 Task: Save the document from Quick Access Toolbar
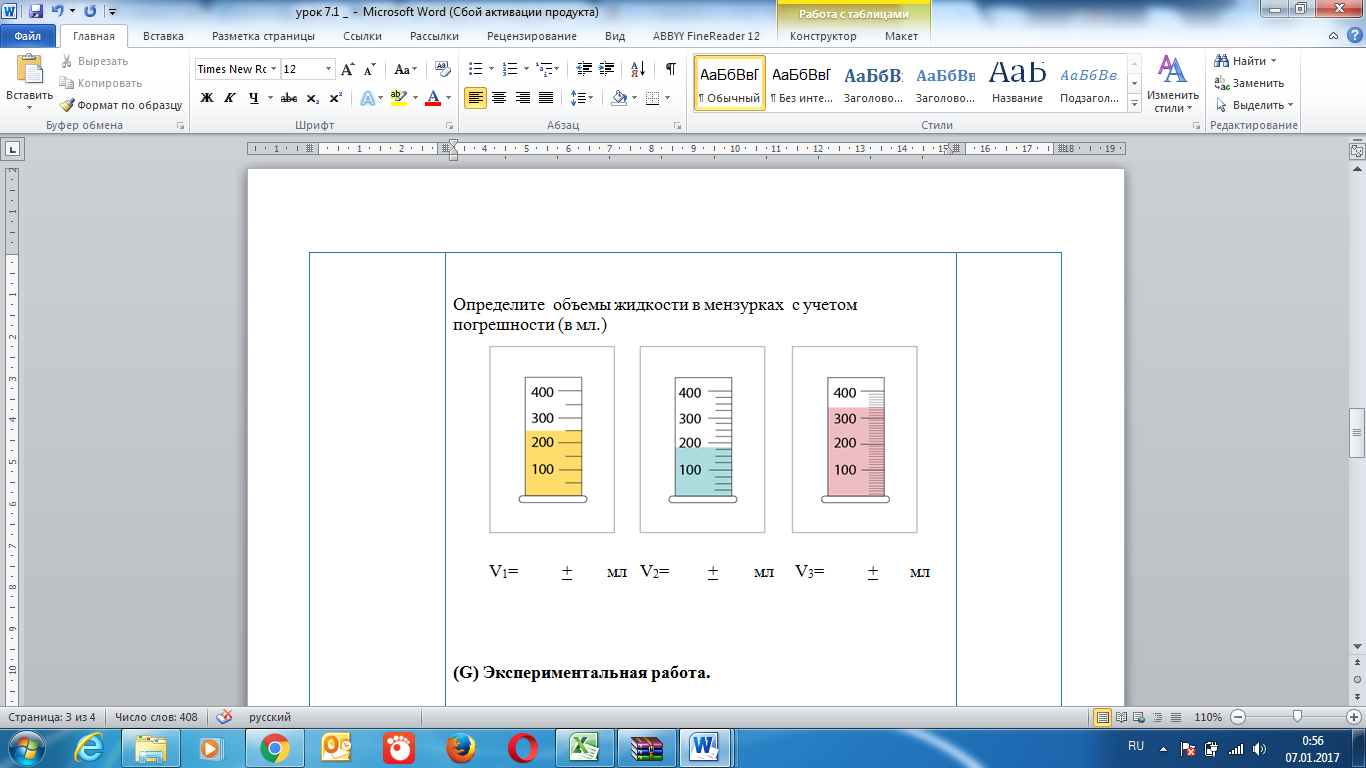[x=36, y=12]
